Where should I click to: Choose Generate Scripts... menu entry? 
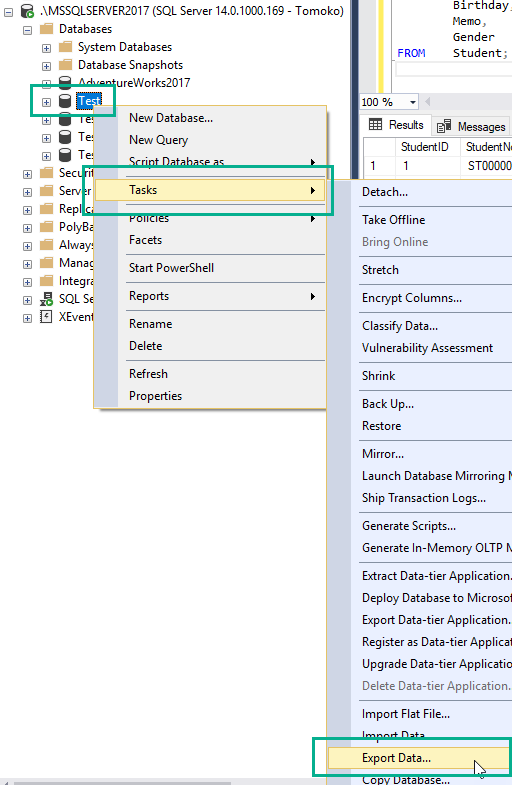click(420, 526)
